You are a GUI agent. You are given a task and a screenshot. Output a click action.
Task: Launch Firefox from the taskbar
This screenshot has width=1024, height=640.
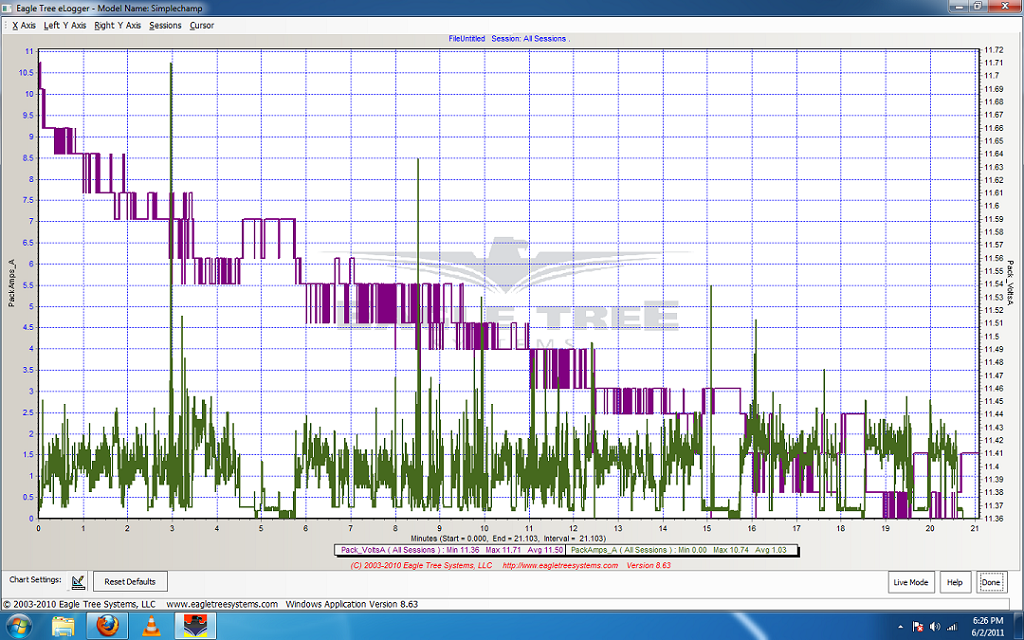click(x=106, y=626)
